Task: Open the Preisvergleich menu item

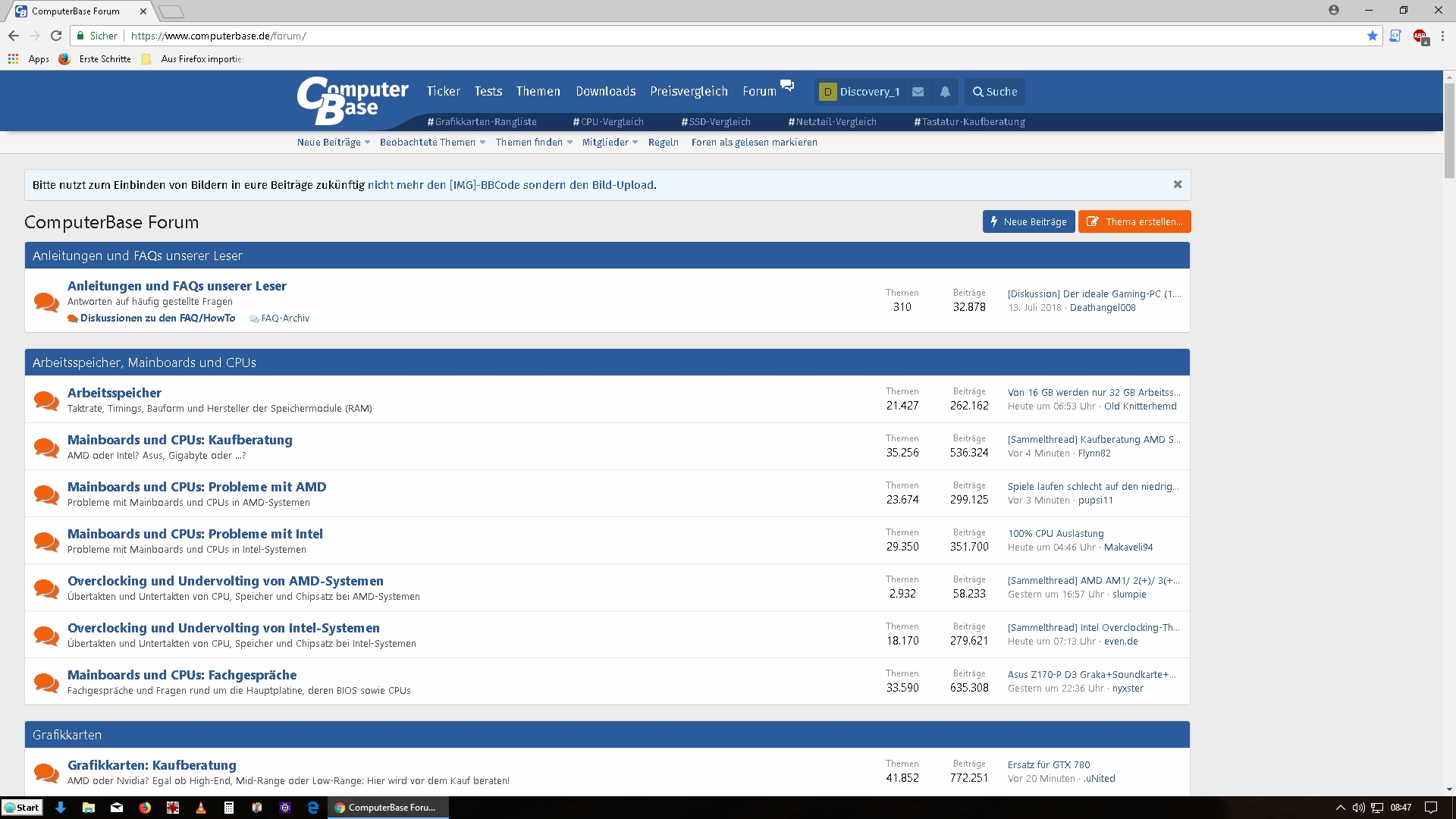Action: click(689, 92)
